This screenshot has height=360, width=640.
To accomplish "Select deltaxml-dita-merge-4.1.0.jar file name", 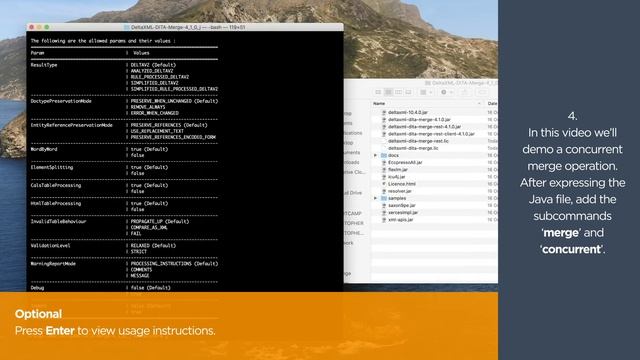I will [419, 120].
